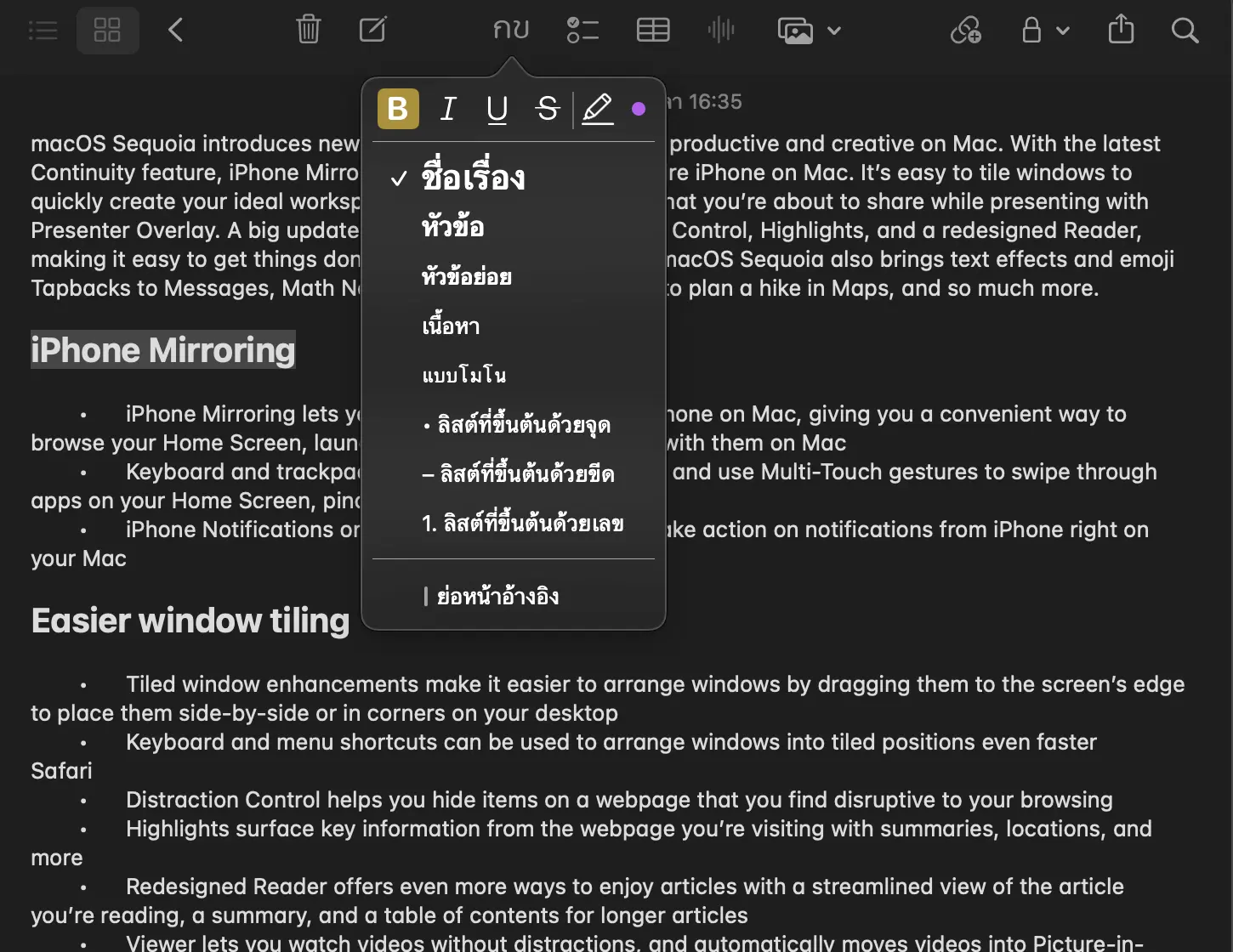Delete note using the trash icon
Viewport: 1233px width, 952px height.
click(308, 31)
